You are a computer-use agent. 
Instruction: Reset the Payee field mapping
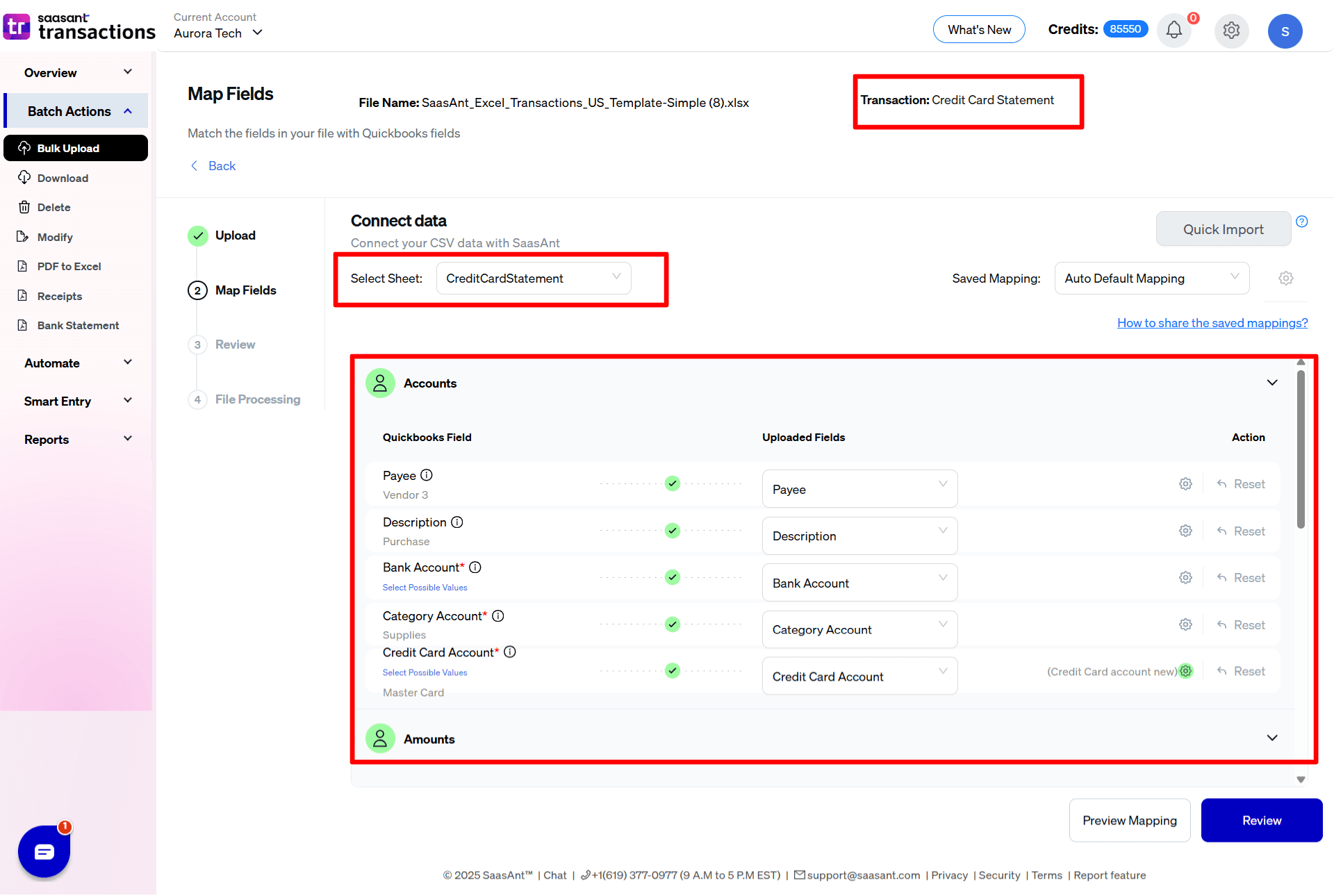click(1241, 484)
